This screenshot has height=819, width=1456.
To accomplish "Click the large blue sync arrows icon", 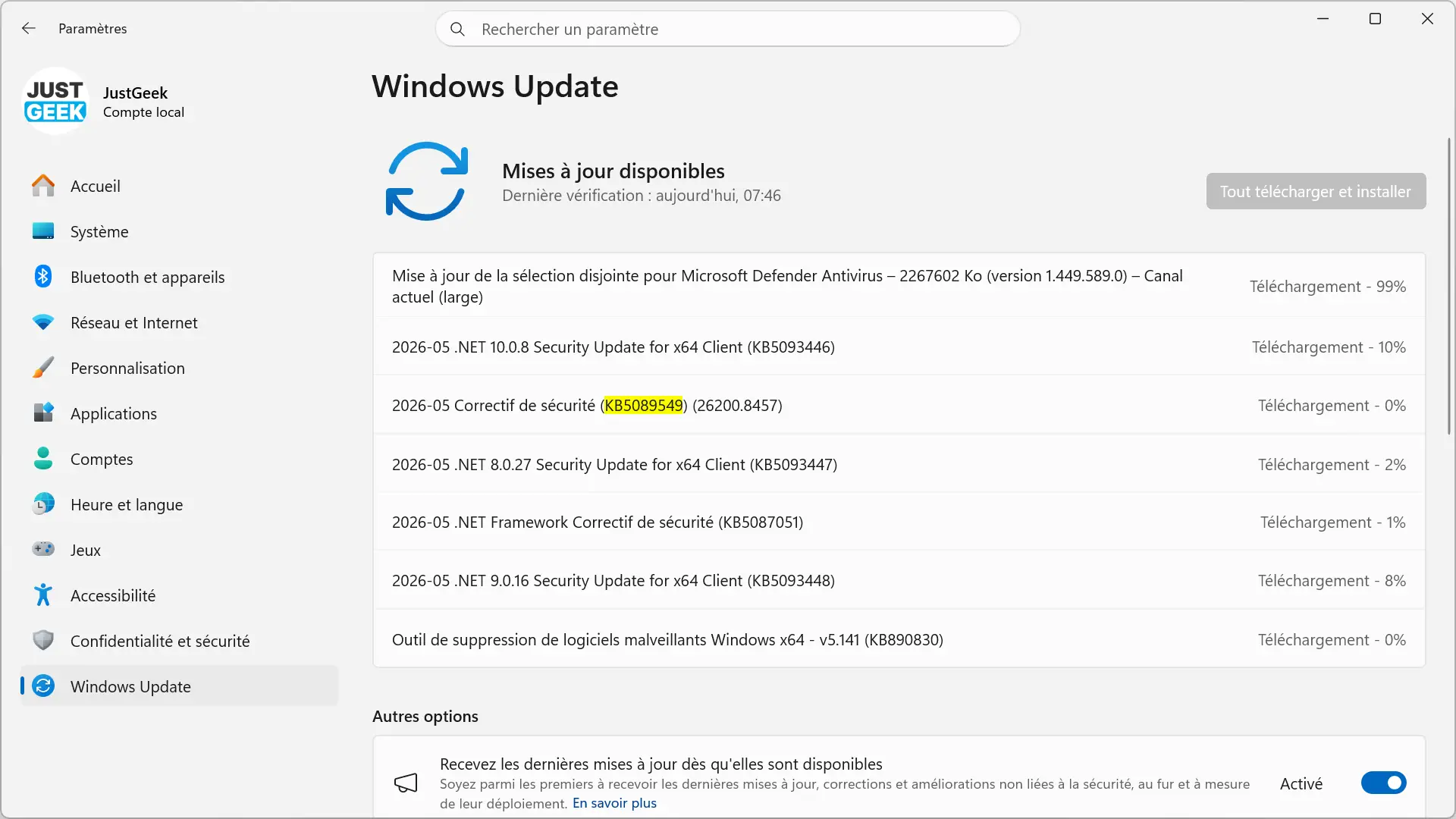I will [x=427, y=181].
